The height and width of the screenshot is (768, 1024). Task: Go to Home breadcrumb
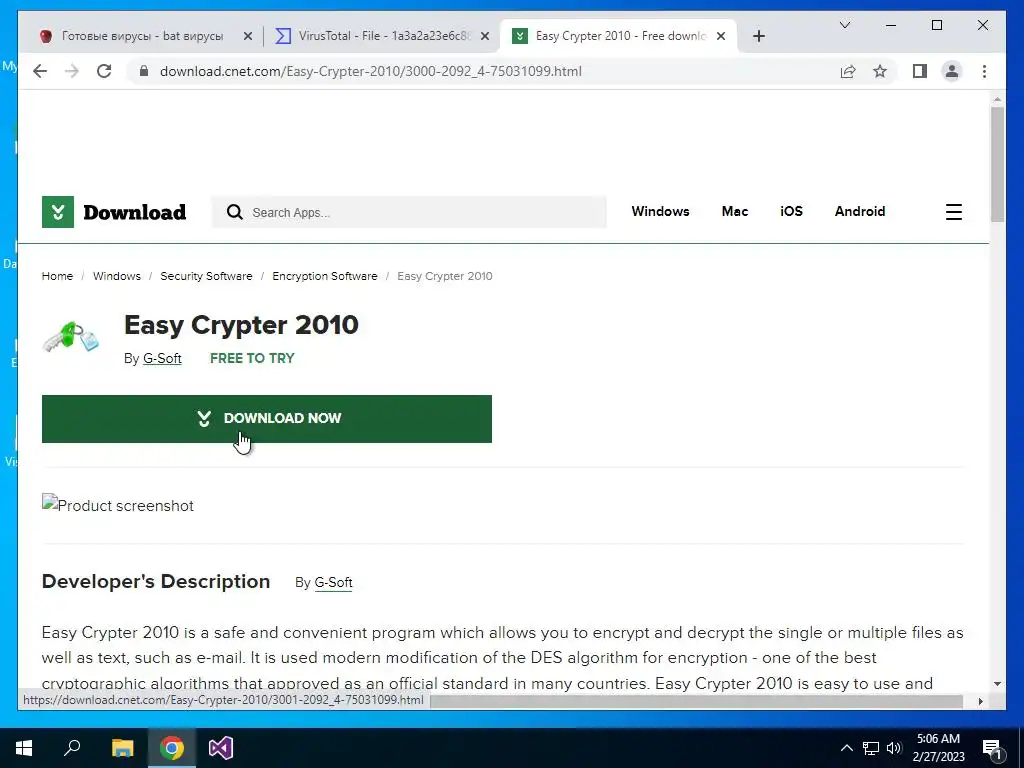click(57, 276)
